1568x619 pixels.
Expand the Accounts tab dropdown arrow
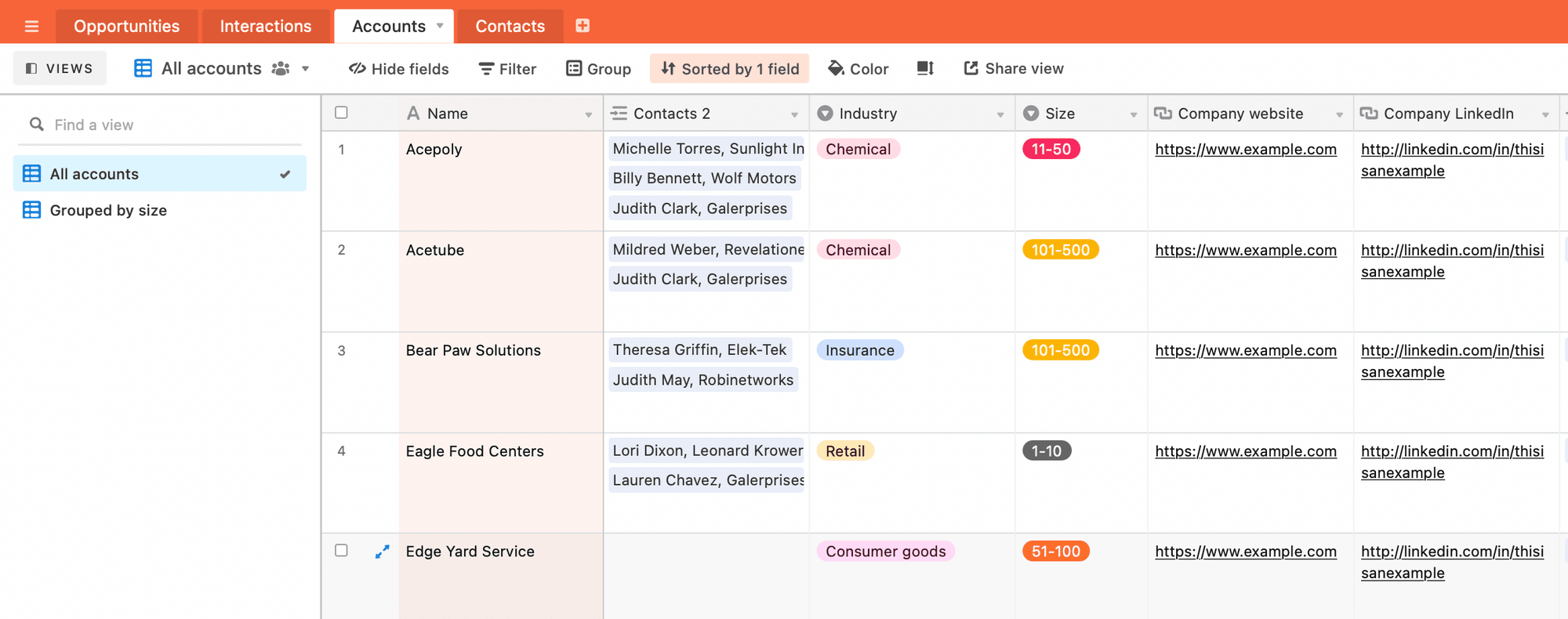pyautogui.click(x=440, y=26)
